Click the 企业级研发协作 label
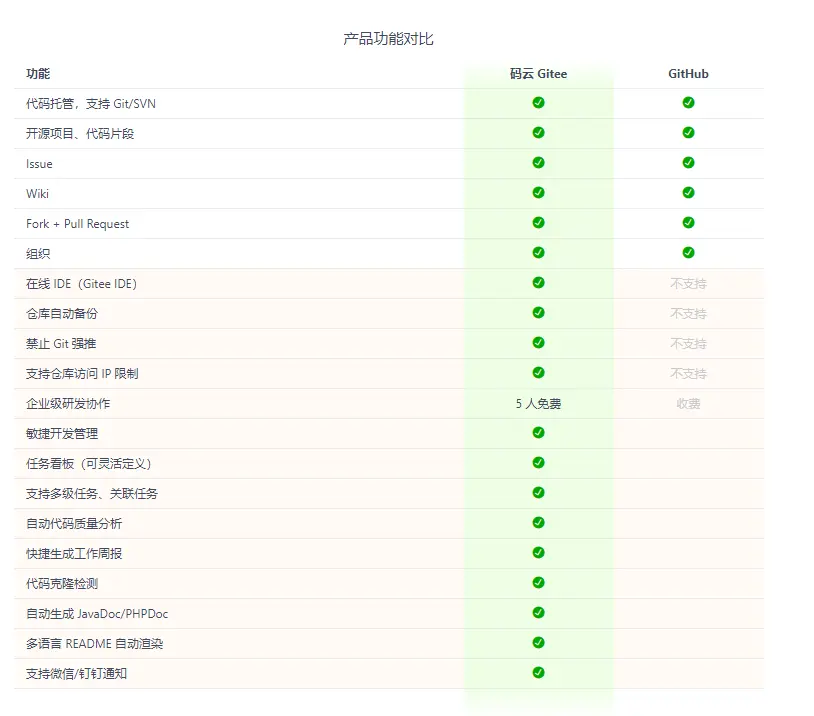The image size is (814, 716). pos(68,404)
